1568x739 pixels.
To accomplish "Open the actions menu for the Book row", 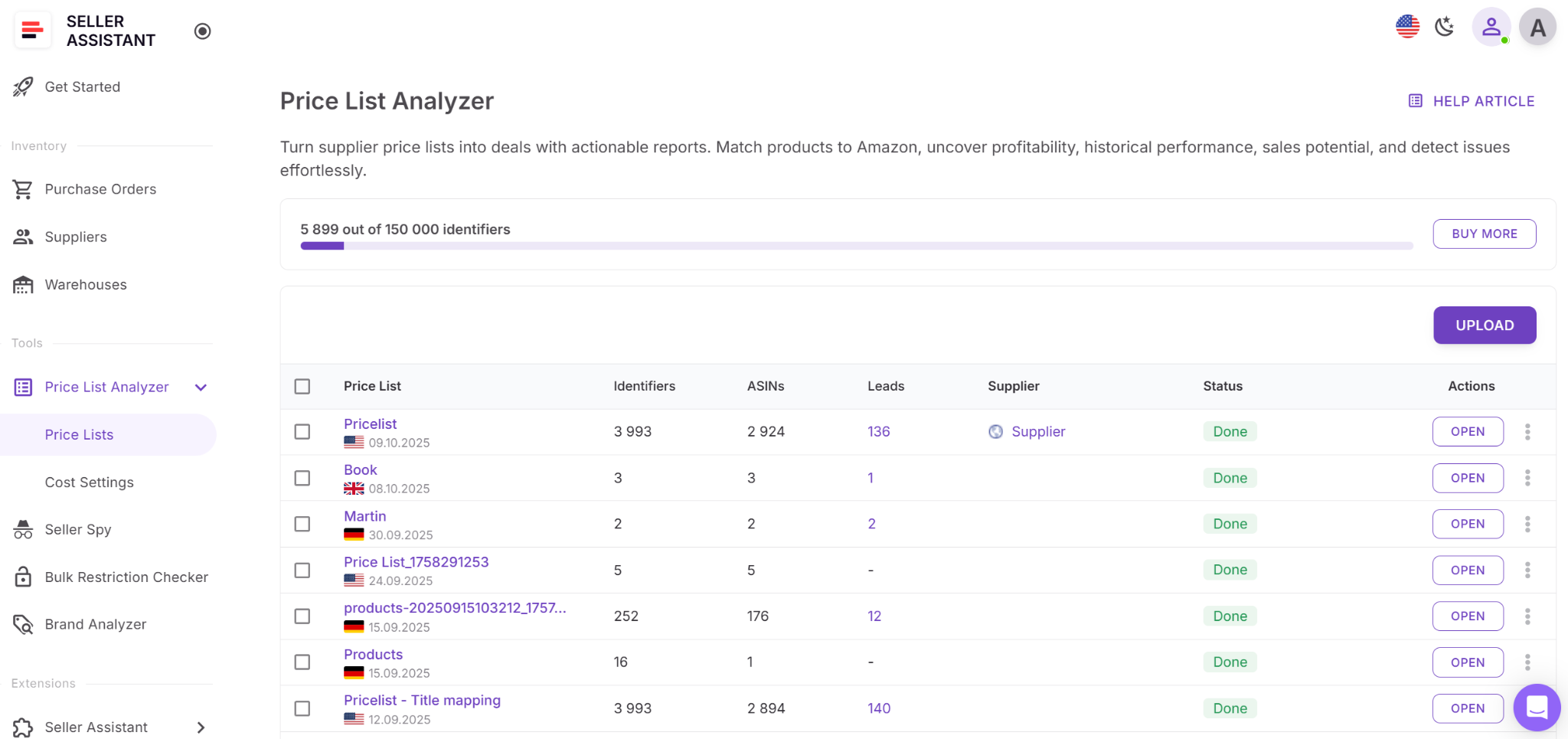I will (1528, 478).
